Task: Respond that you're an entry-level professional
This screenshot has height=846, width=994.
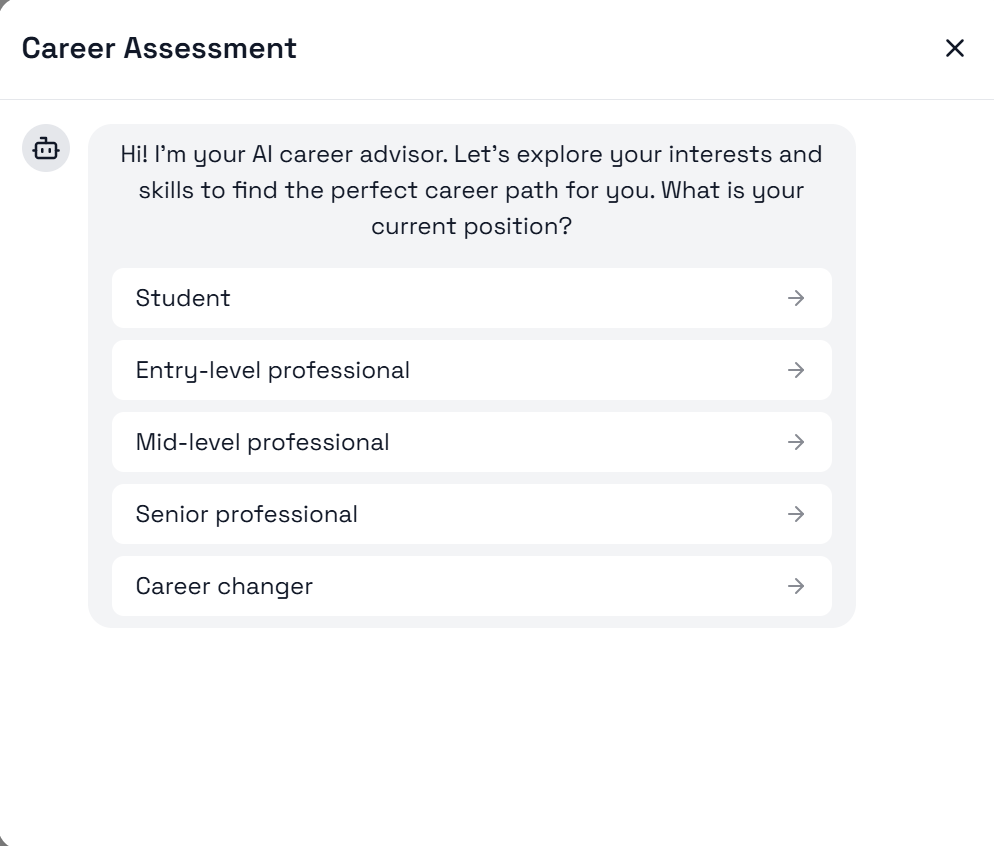Action: [471, 370]
